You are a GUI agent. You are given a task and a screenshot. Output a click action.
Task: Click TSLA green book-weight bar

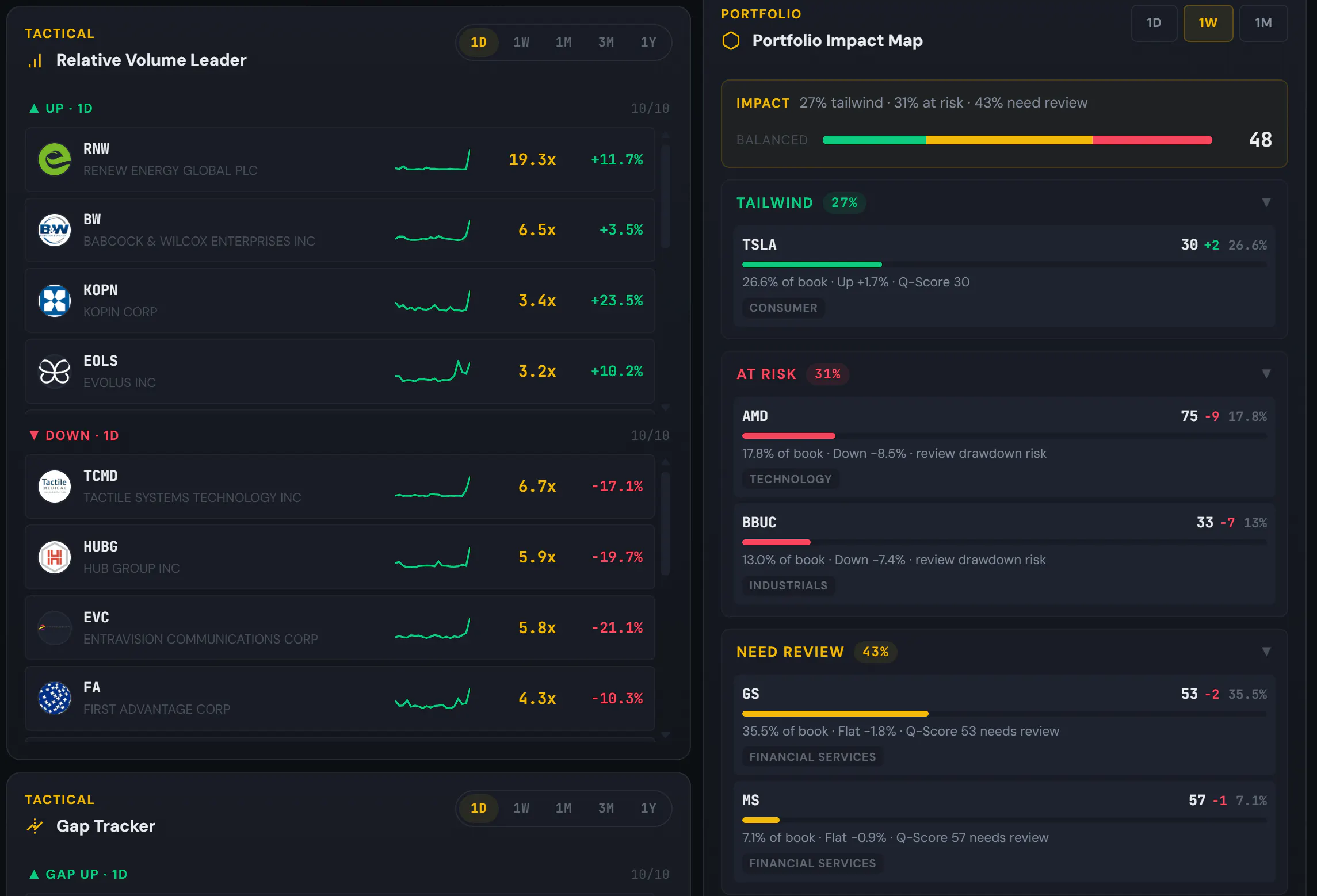[x=812, y=265]
